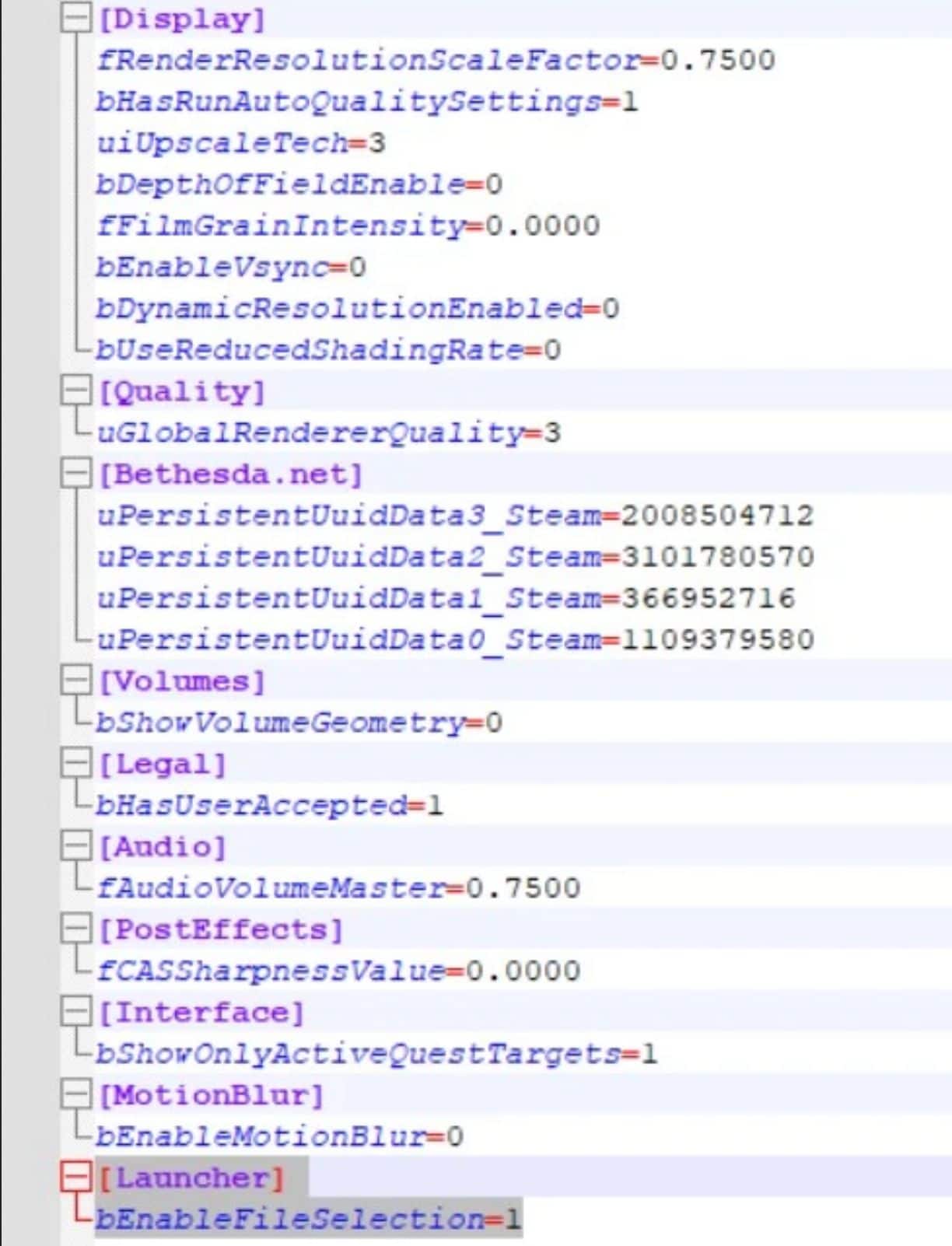Collapse the [Display] section fold marker
The width and height of the screenshot is (952, 1246).
pos(75,19)
